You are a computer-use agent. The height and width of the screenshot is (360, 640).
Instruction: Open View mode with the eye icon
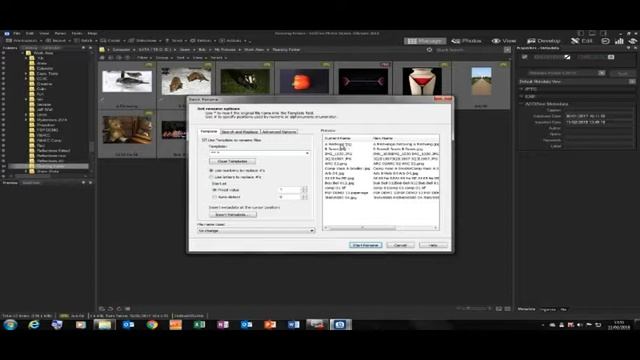(504, 41)
